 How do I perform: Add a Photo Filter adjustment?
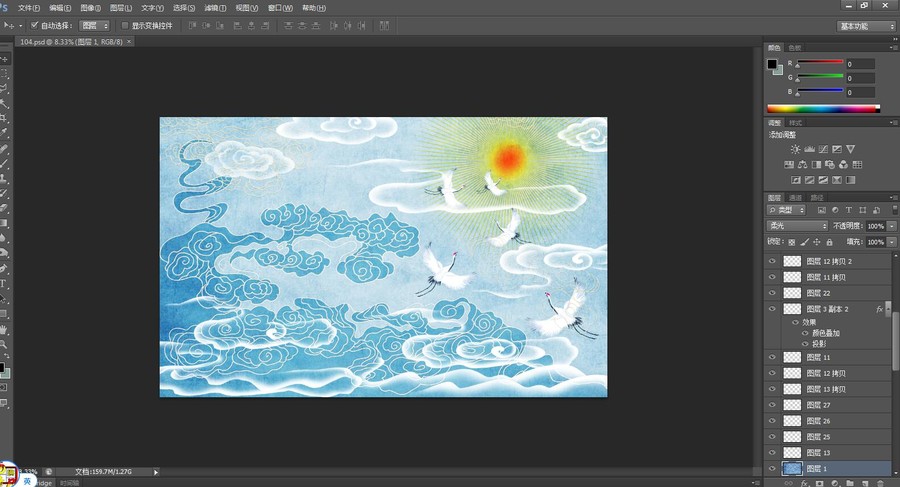pyautogui.click(x=829, y=165)
